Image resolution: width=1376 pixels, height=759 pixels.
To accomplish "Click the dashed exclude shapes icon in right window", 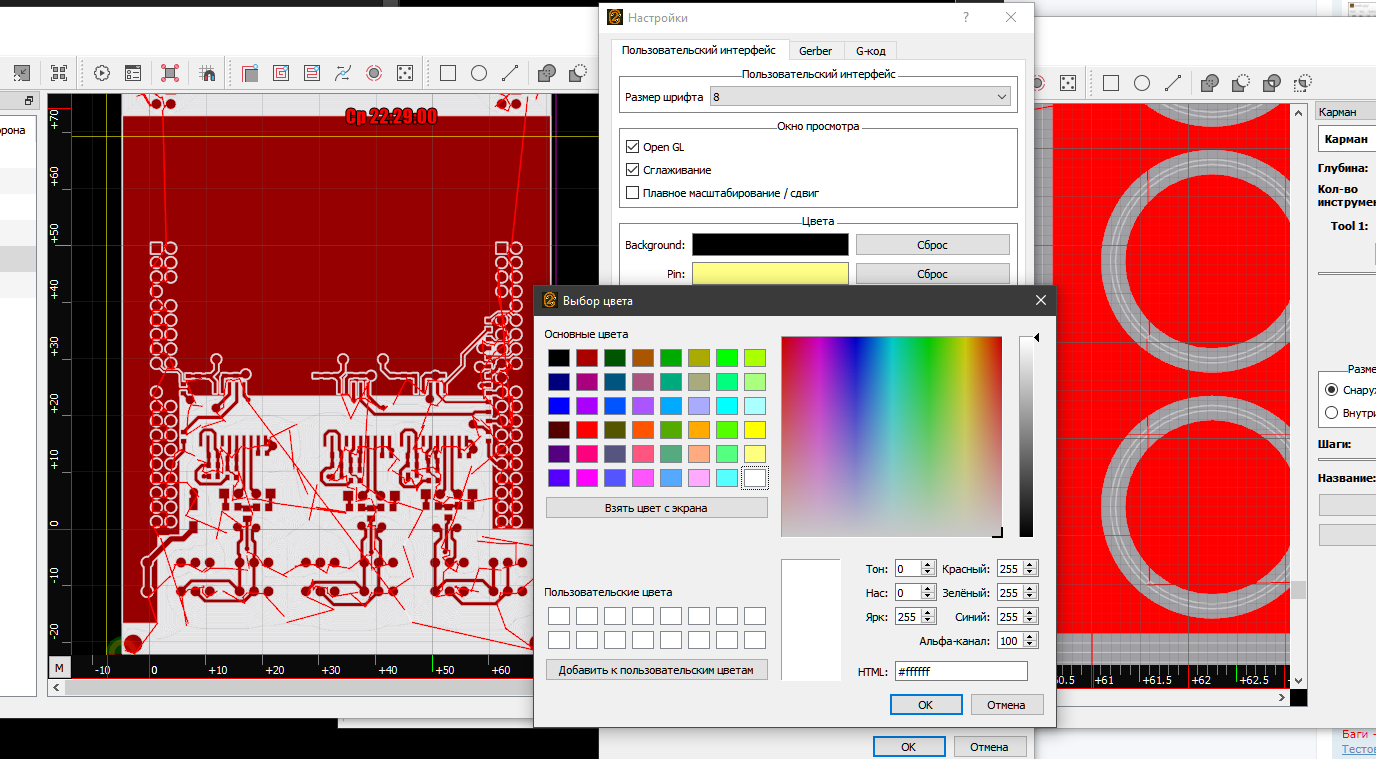I will pyautogui.click(x=1303, y=83).
